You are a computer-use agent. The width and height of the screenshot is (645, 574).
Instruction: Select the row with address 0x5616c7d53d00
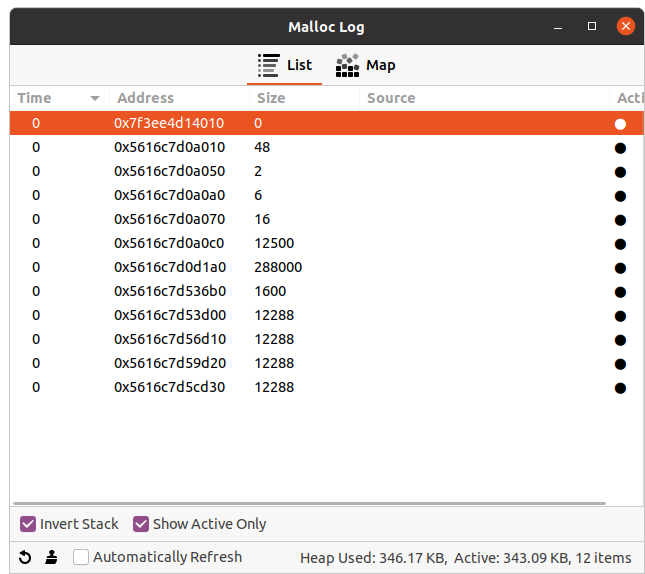(x=327, y=315)
